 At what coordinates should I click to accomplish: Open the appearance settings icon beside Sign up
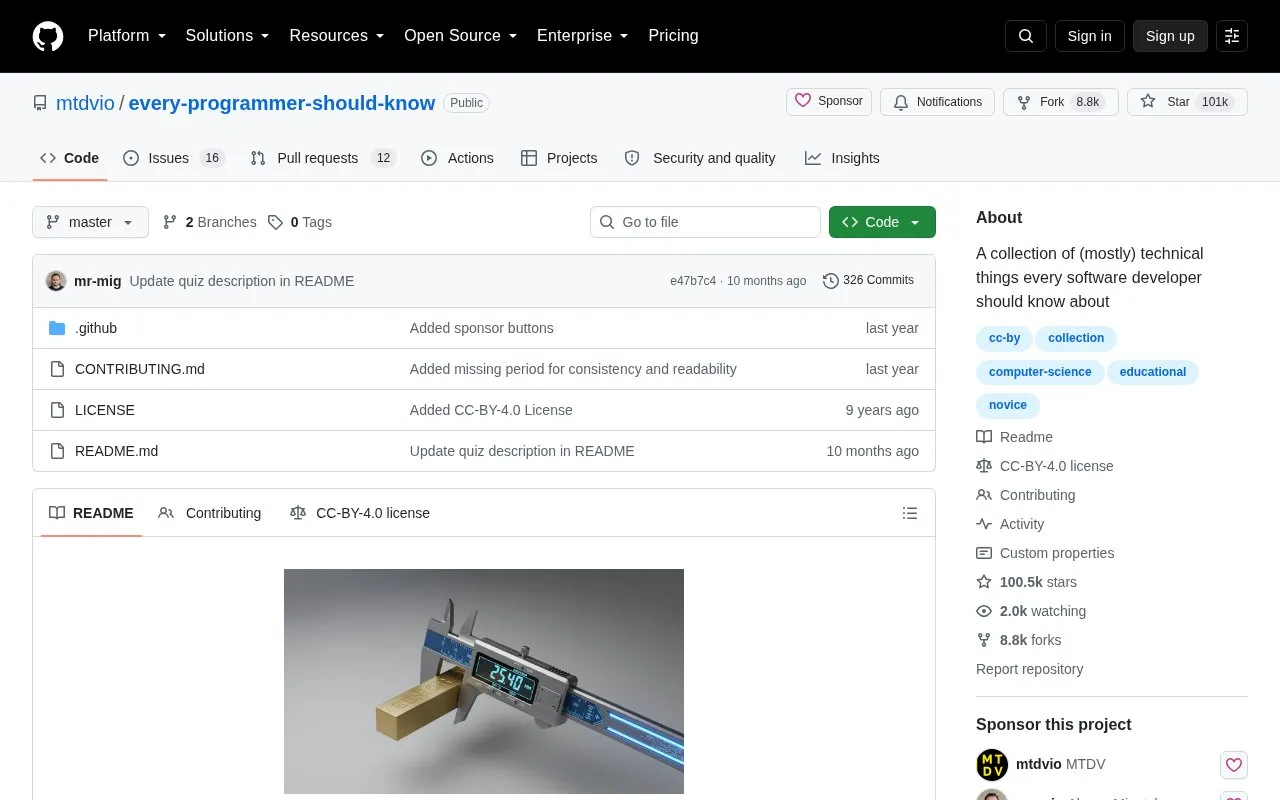click(x=1232, y=36)
